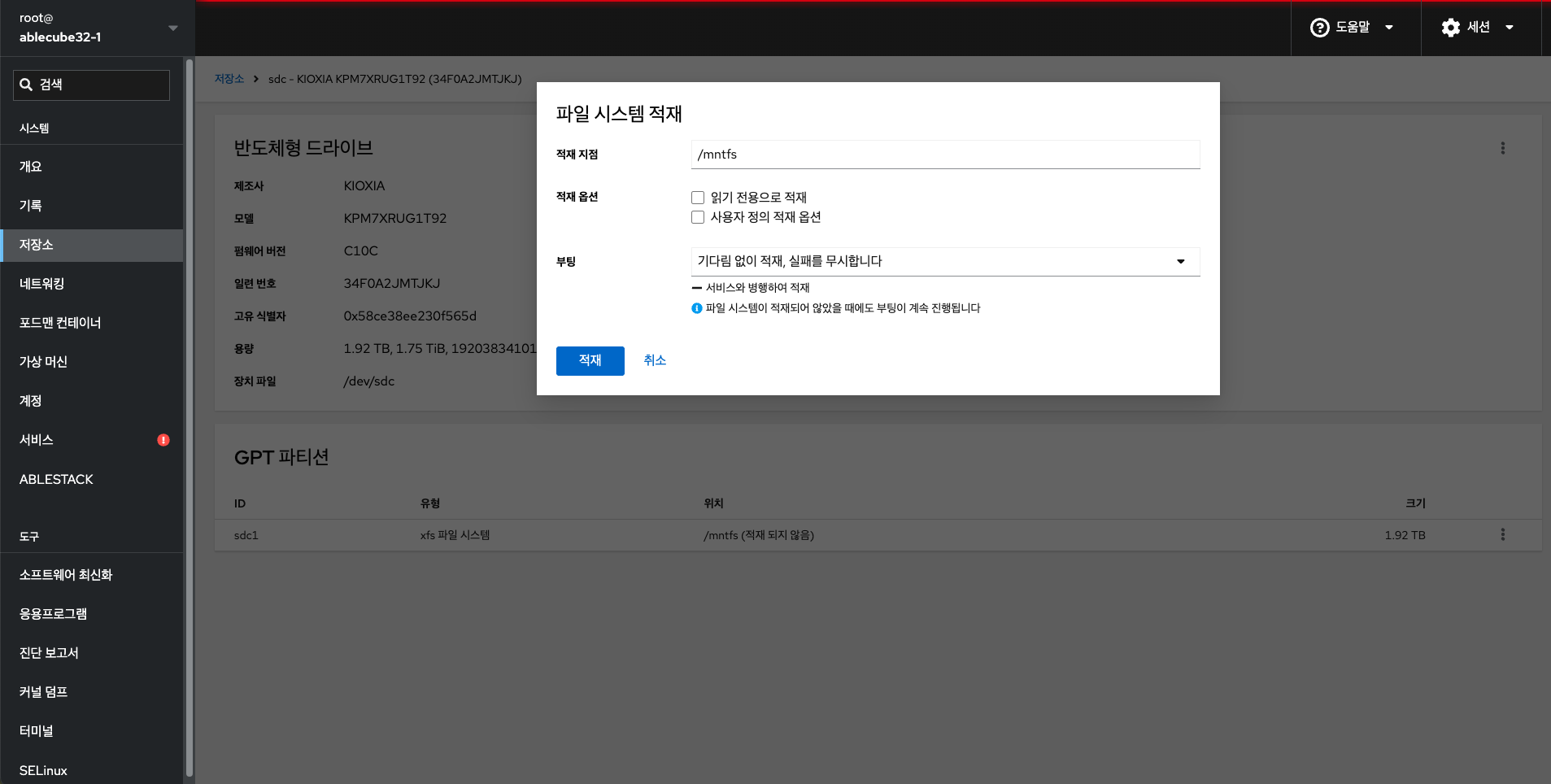The image size is (1551, 784).
Task: Click the sidebar vertical scrollbar
Action: coord(190,407)
